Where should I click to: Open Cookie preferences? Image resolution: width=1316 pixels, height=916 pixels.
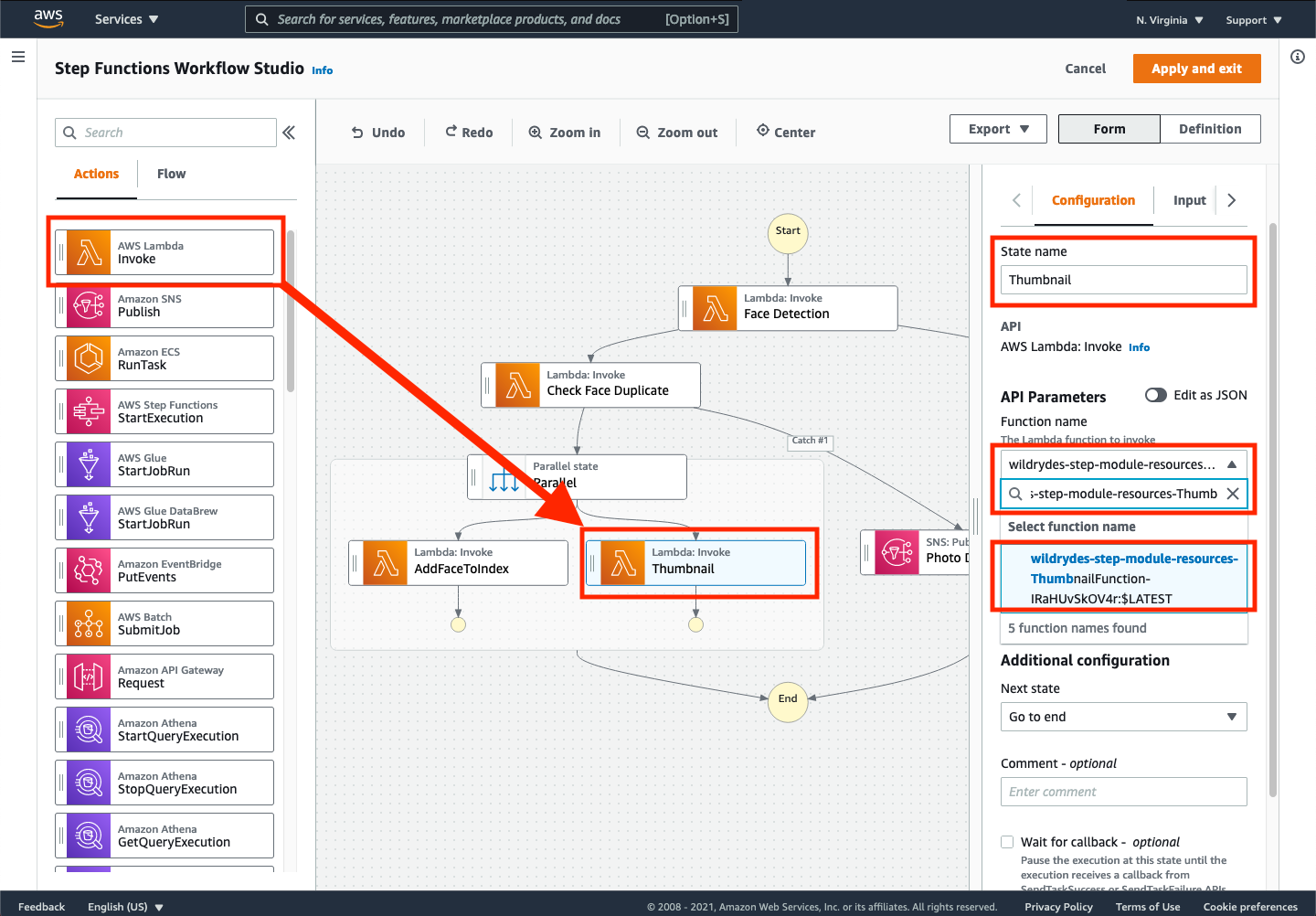click(1249, 907)
